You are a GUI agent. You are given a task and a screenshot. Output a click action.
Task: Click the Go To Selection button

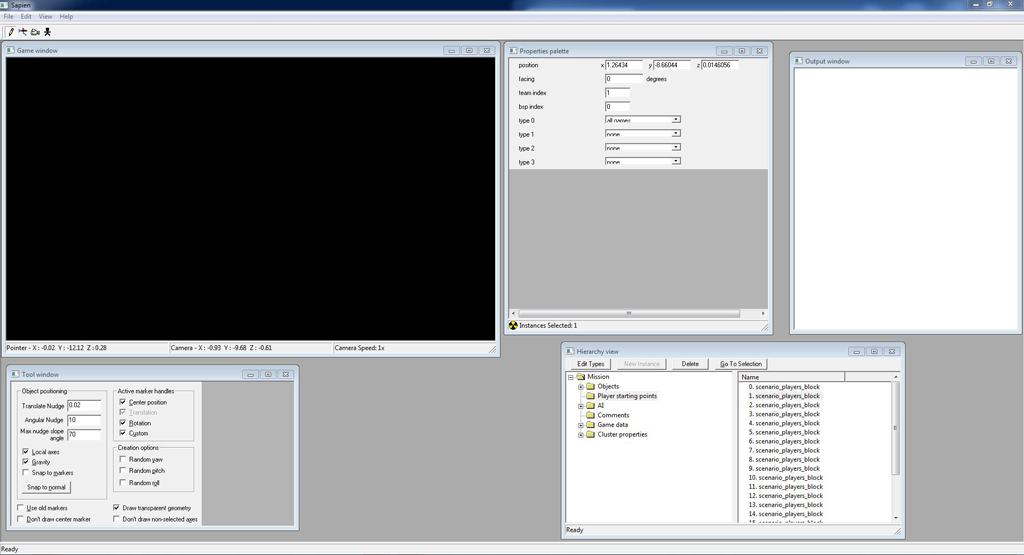741,364
